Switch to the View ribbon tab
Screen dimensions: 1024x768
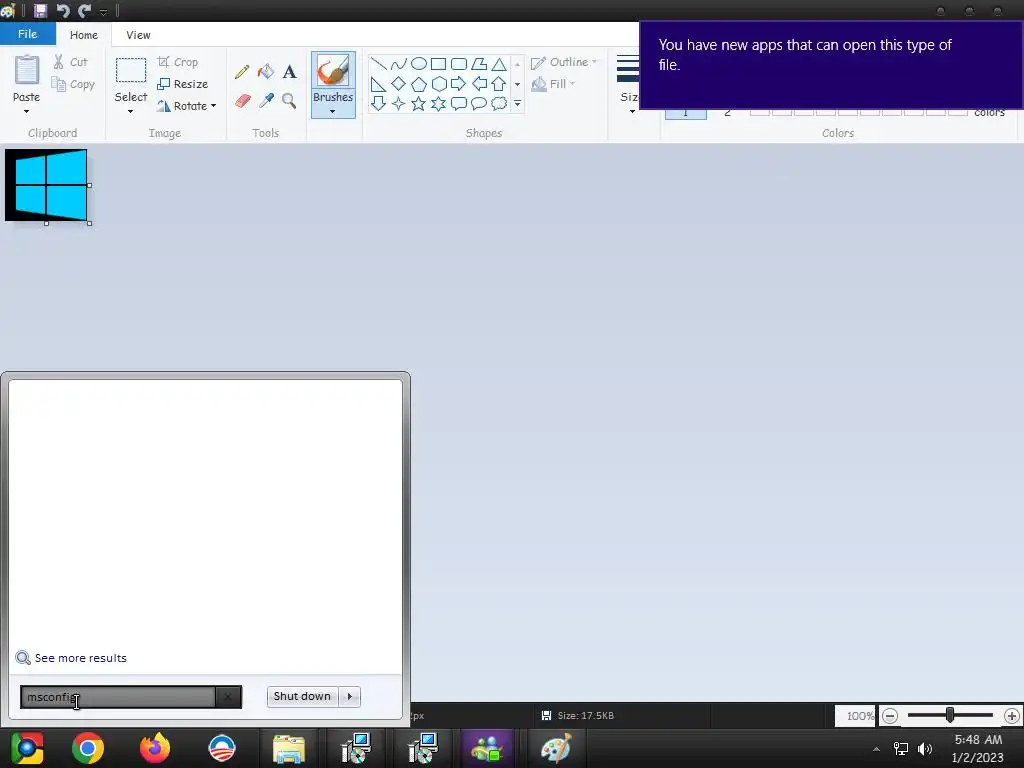(x=138, y=35)
